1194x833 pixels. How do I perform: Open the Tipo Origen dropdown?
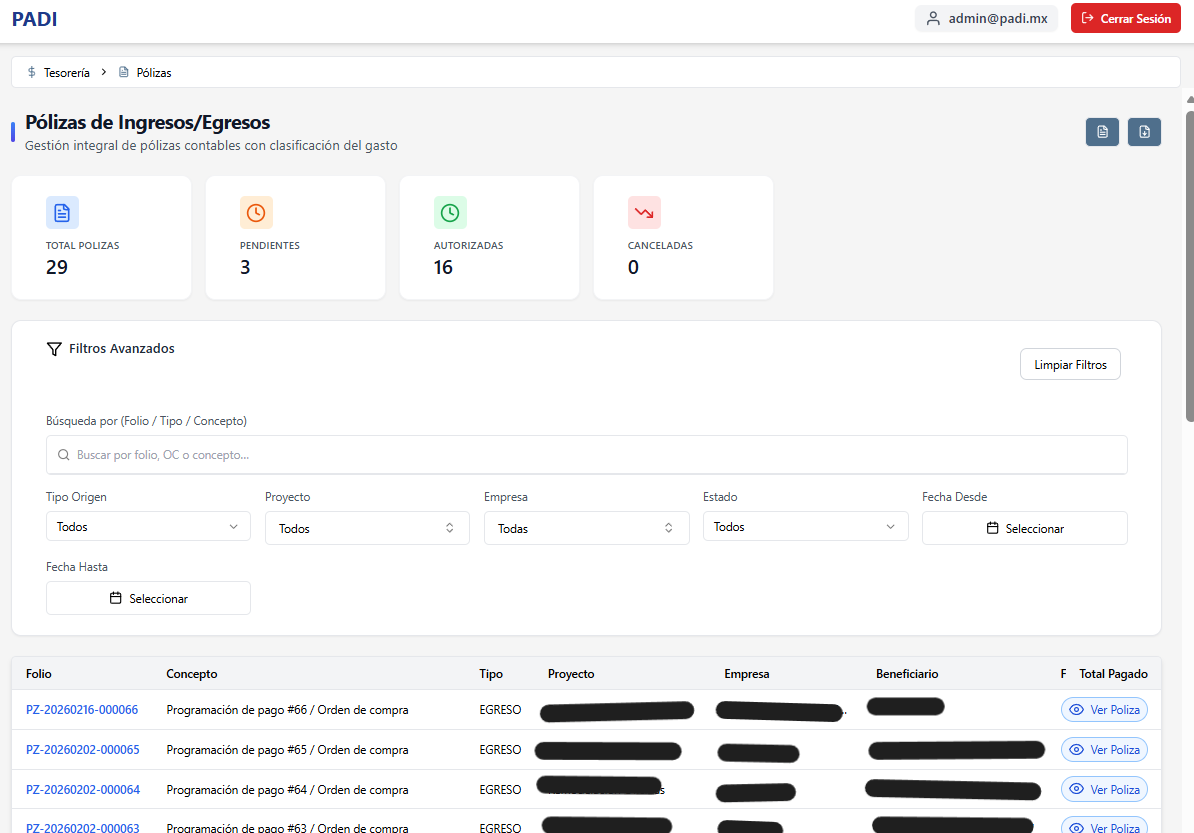[148, 526]
